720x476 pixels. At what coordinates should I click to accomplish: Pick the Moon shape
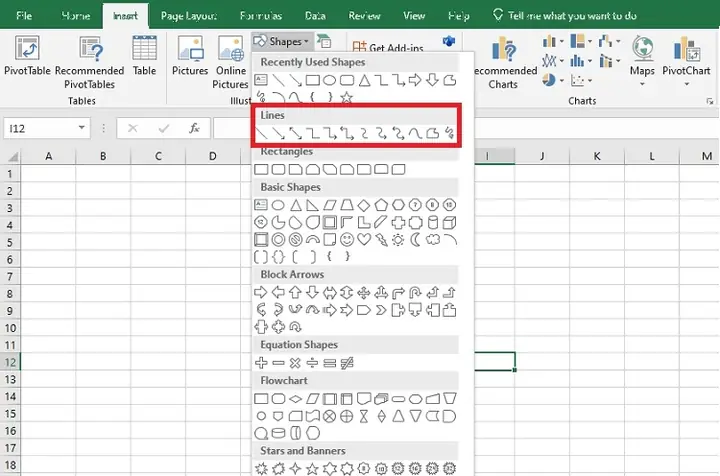coord(416,240)
